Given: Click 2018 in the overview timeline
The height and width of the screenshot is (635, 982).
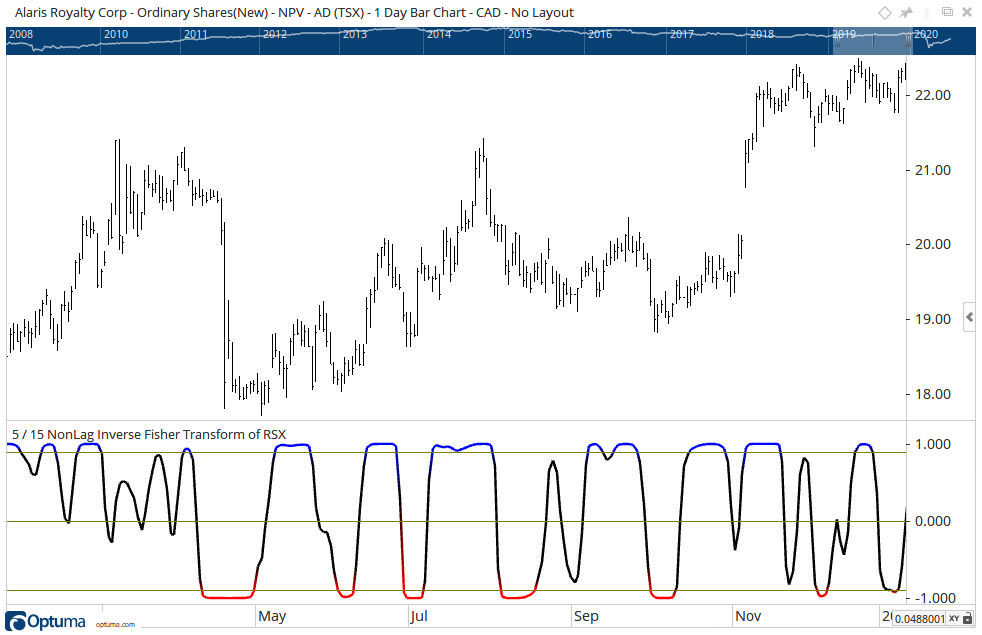Looking at the screenshot, I should coord(762,34).
